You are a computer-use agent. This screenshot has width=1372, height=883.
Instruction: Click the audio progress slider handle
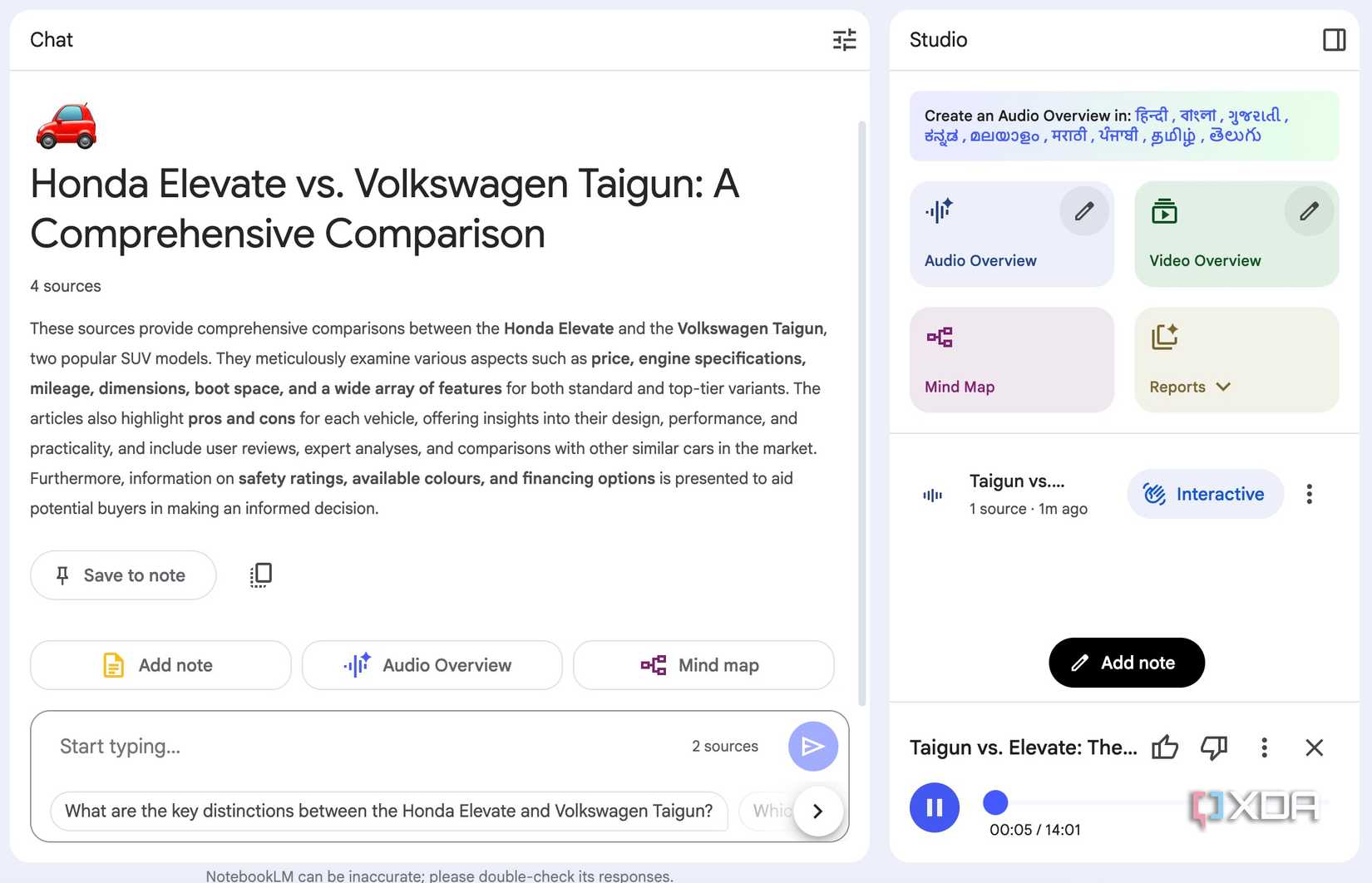click(x=995, y=802)
